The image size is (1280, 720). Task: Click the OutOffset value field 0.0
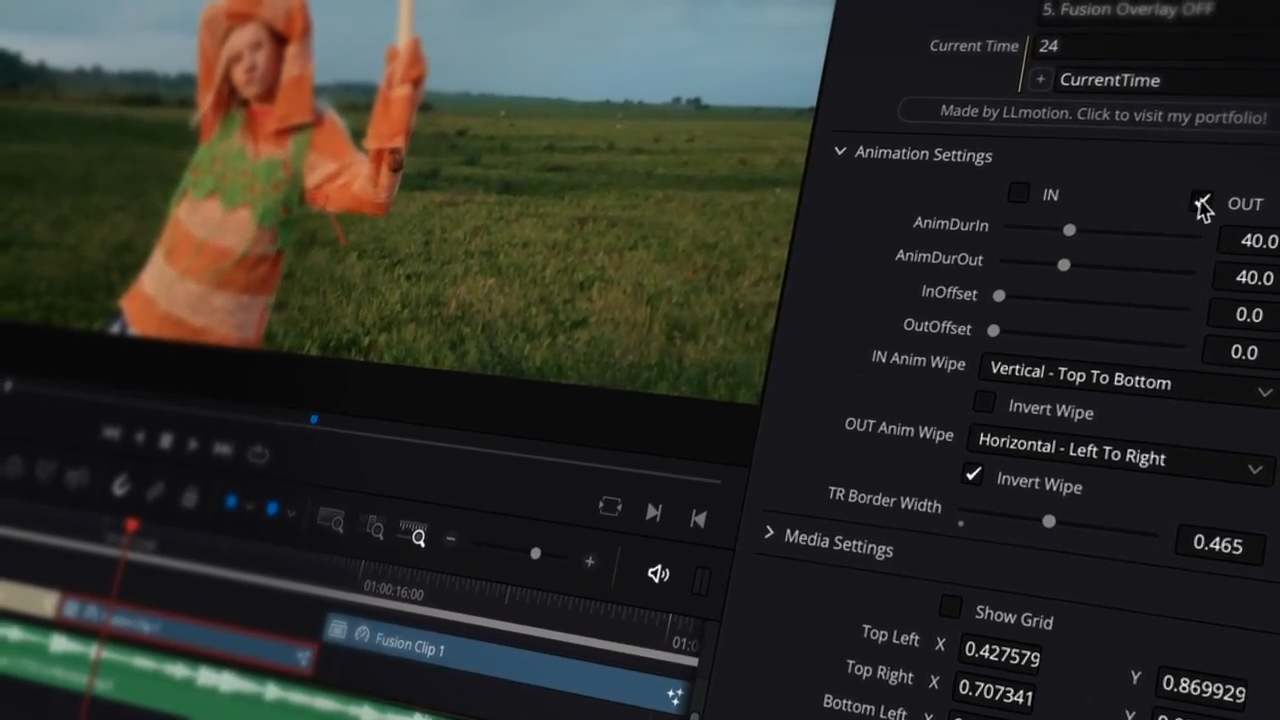tap(1240, 351)
